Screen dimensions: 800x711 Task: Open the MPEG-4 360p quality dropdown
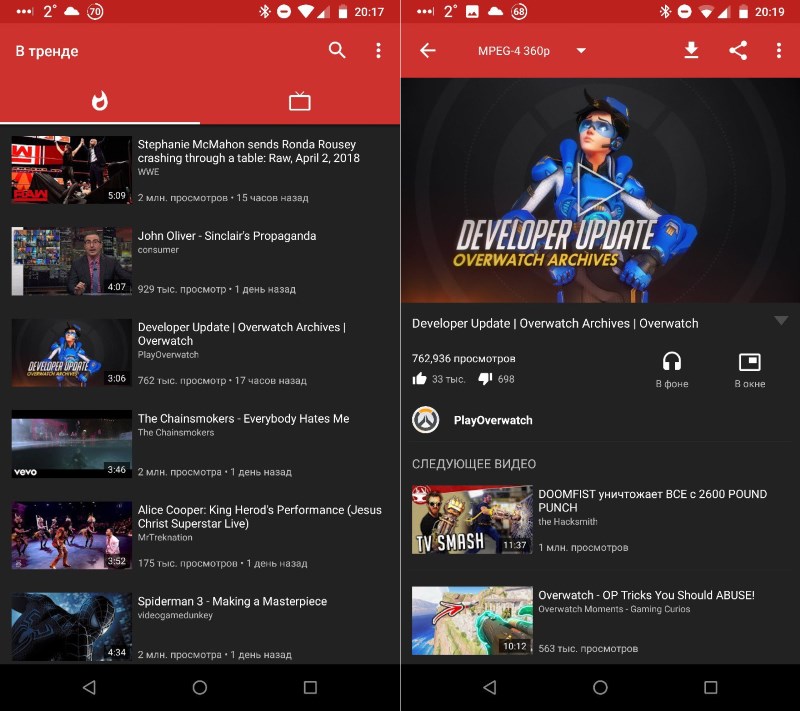532,50
